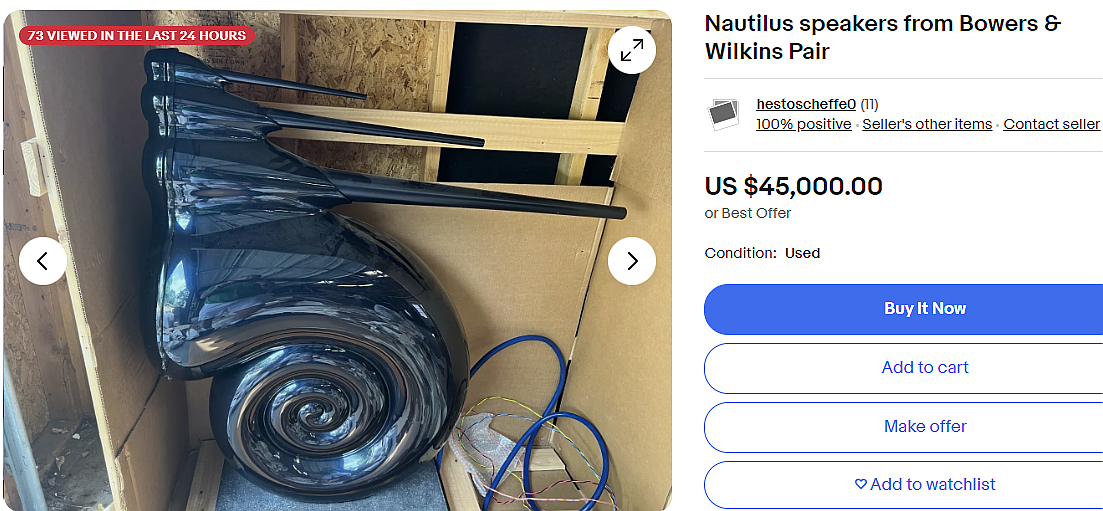Browse Seller's other items
1103x511 pixels.
(927, 125)
